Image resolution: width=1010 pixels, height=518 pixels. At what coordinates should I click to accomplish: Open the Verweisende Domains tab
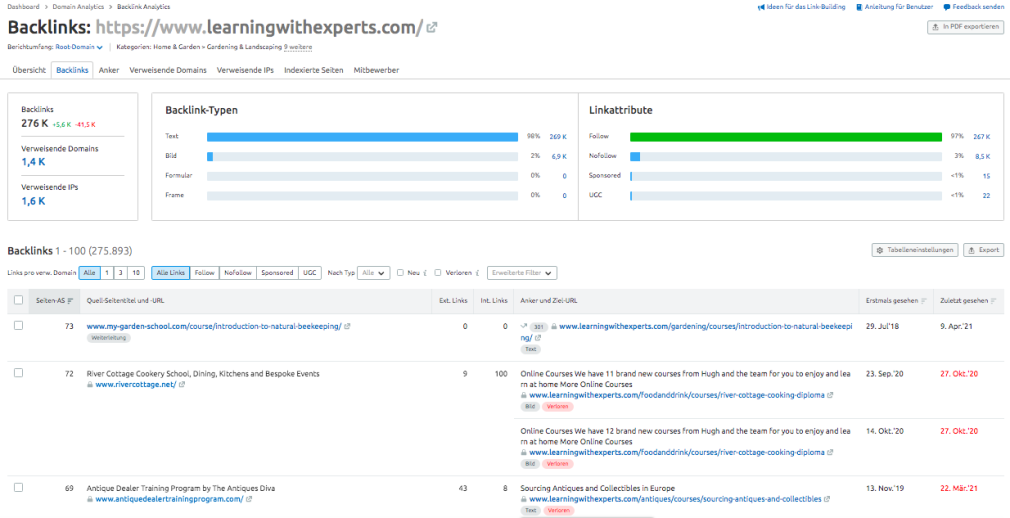[x=168, y=70]
